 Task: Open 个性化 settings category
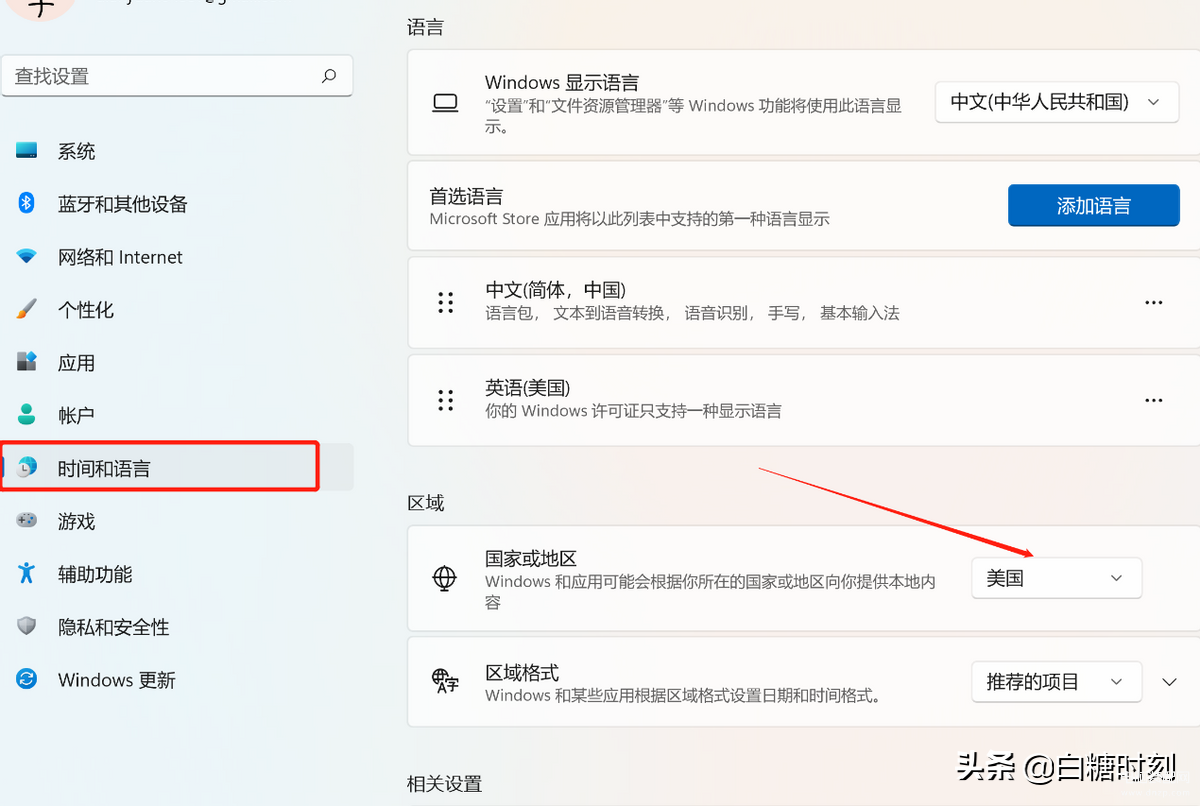[x=176, y=310]
